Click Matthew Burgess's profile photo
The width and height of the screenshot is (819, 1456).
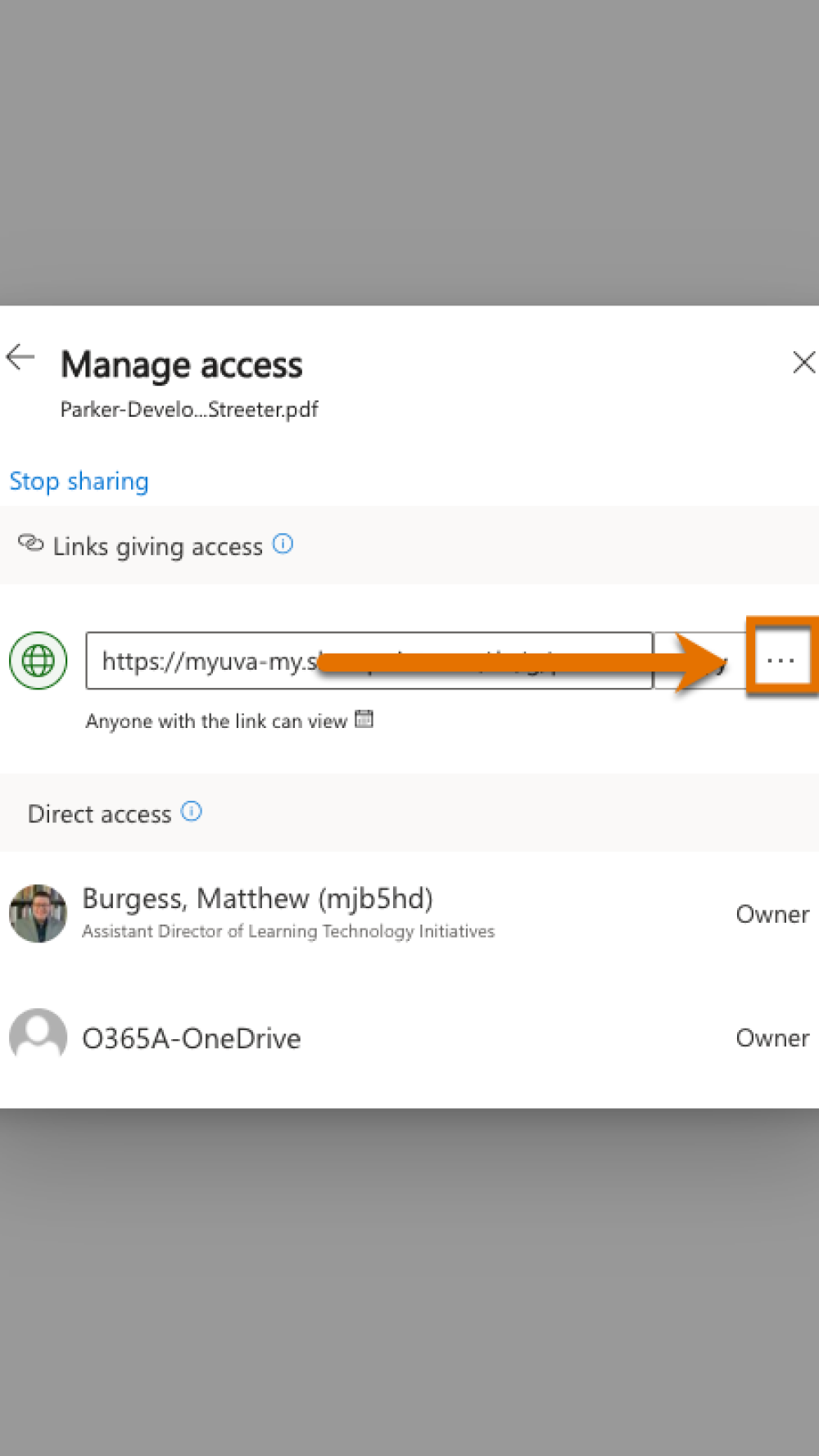click(x=38, y=913)
